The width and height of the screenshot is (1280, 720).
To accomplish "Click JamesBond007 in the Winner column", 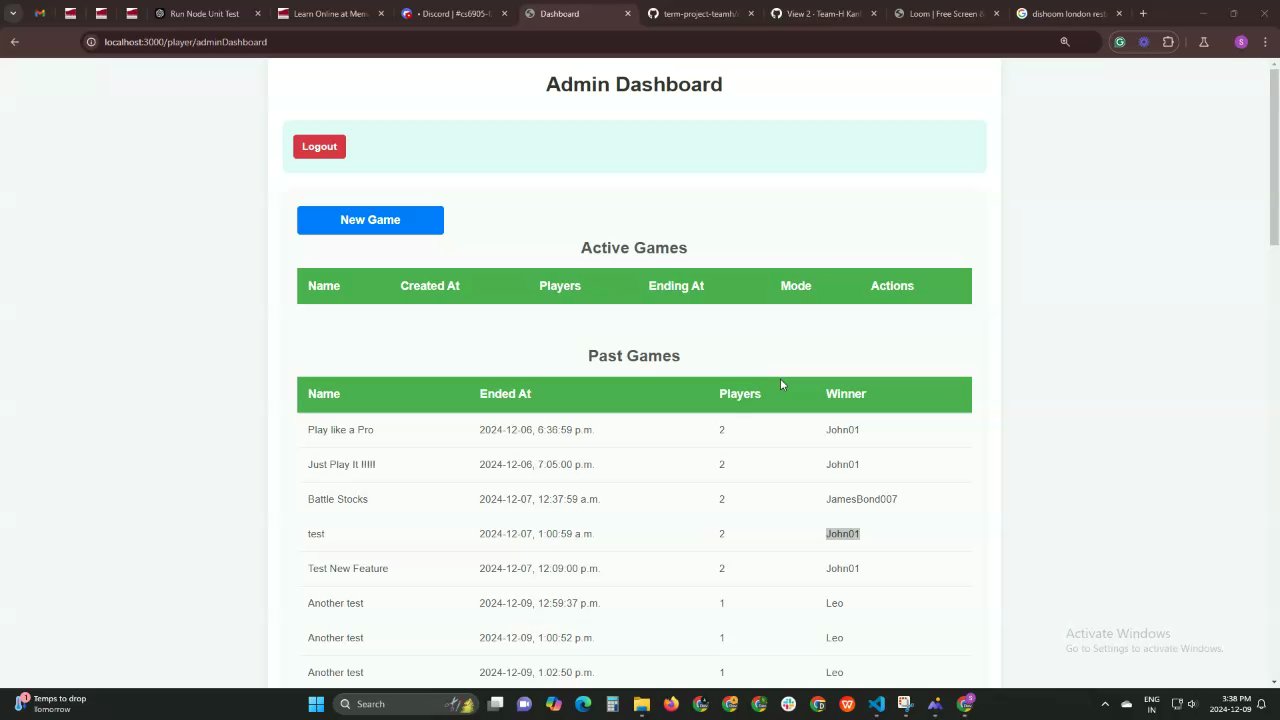I will tap(861, 499).
